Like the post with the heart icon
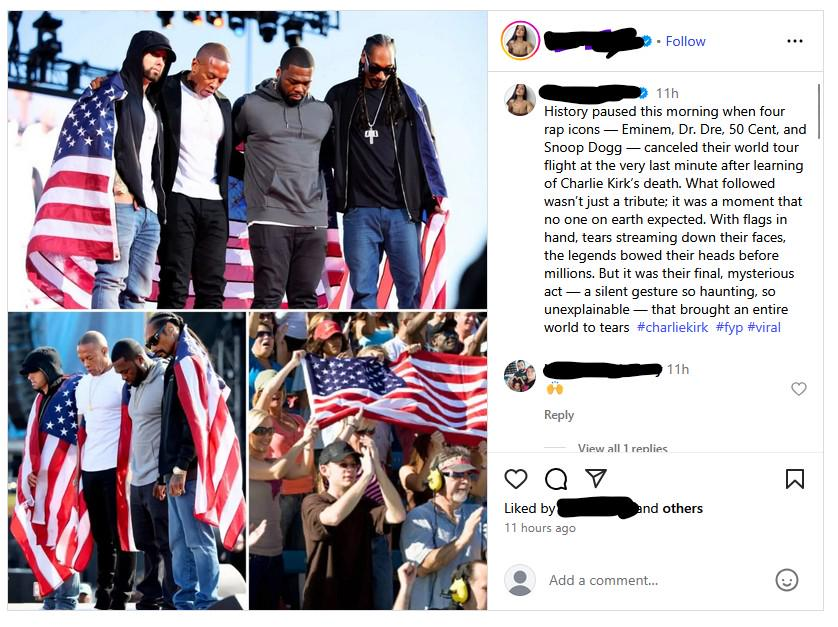 [516, 478]
